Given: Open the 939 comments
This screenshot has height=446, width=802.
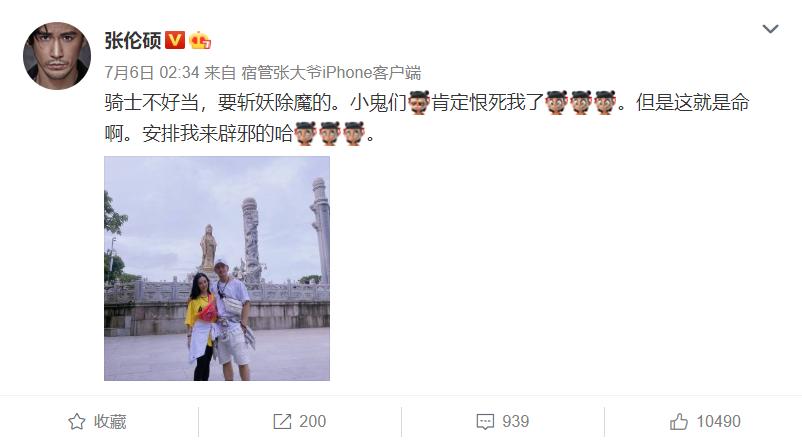Looking at the screenshot, I should coord(516,421).
